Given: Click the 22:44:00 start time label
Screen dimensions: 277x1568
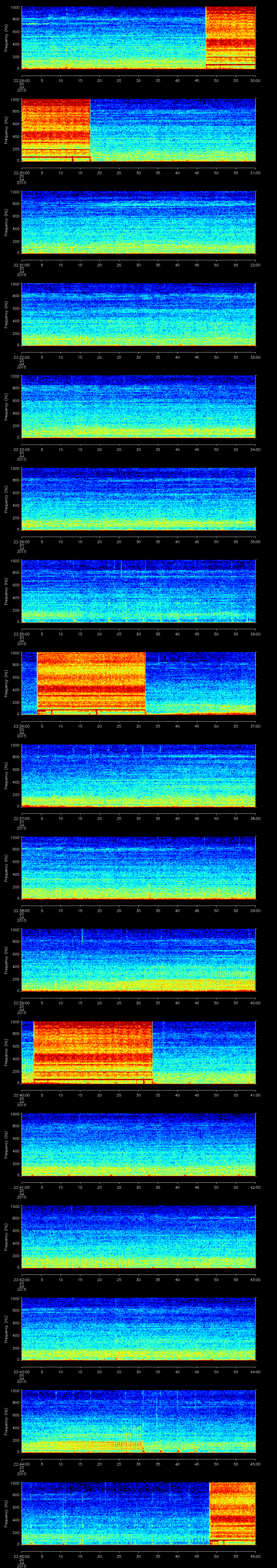Looking at the screenshot, I should (x=21, y=1464).
